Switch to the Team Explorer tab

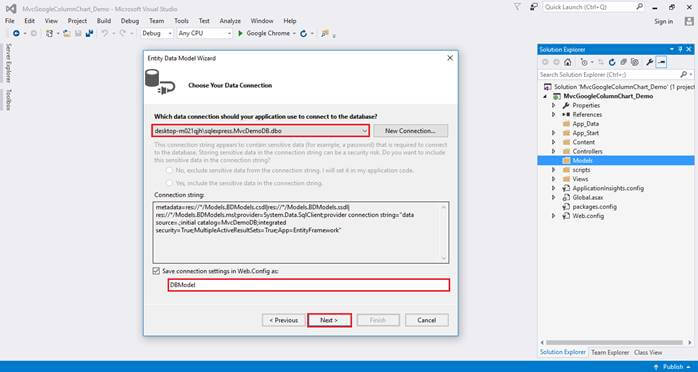coord(610,352)
